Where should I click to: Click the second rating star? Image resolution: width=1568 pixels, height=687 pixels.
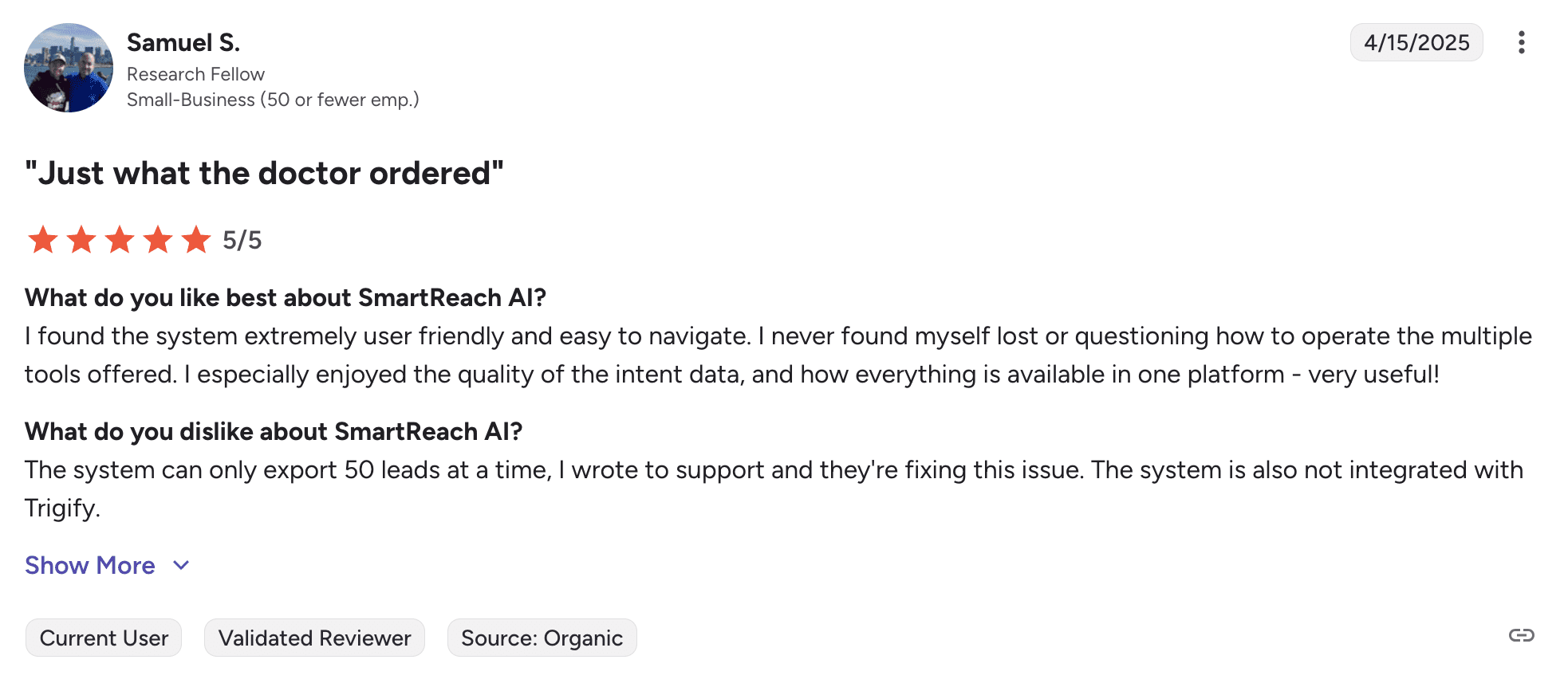pos(81,239)
